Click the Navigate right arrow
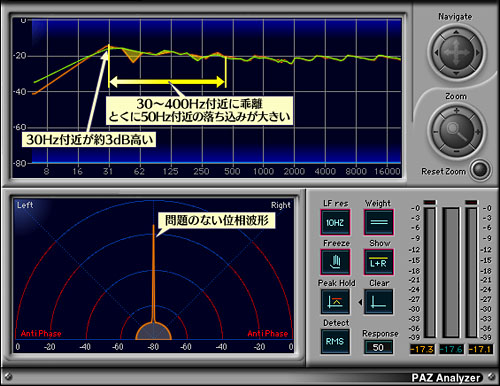The height and width of the screenshot is (386, 500). (477, 53)
